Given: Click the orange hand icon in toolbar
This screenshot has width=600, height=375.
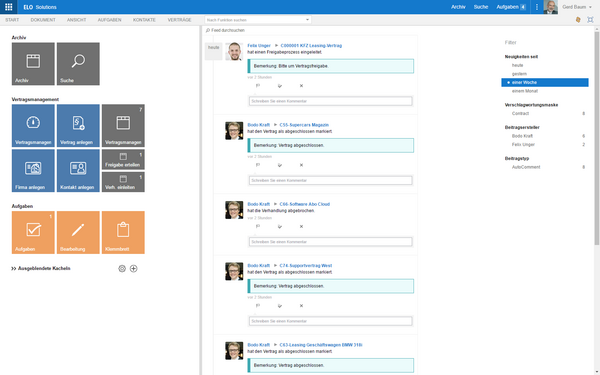Looking at the screenshot, I should pyautogui.click(x=578, y=20).
